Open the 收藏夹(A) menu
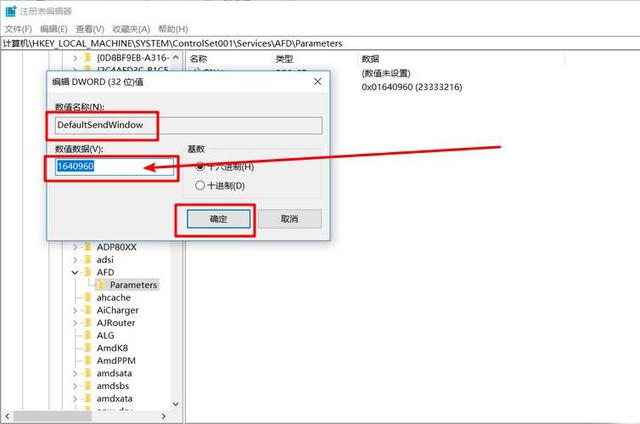 click(x=131, y=29)
